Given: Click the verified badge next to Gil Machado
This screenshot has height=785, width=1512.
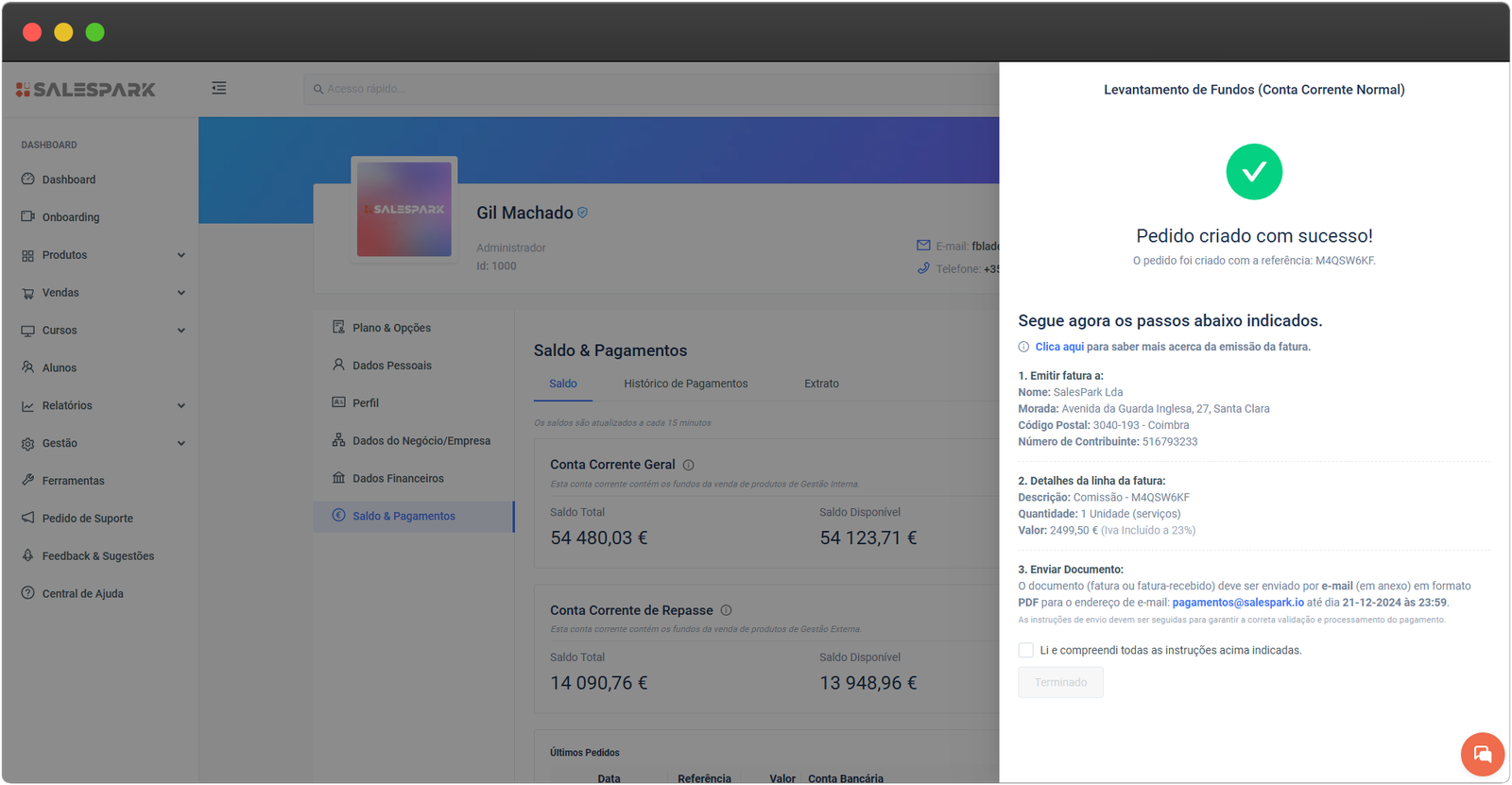Looking at the screenshot, I should point(583,213).
